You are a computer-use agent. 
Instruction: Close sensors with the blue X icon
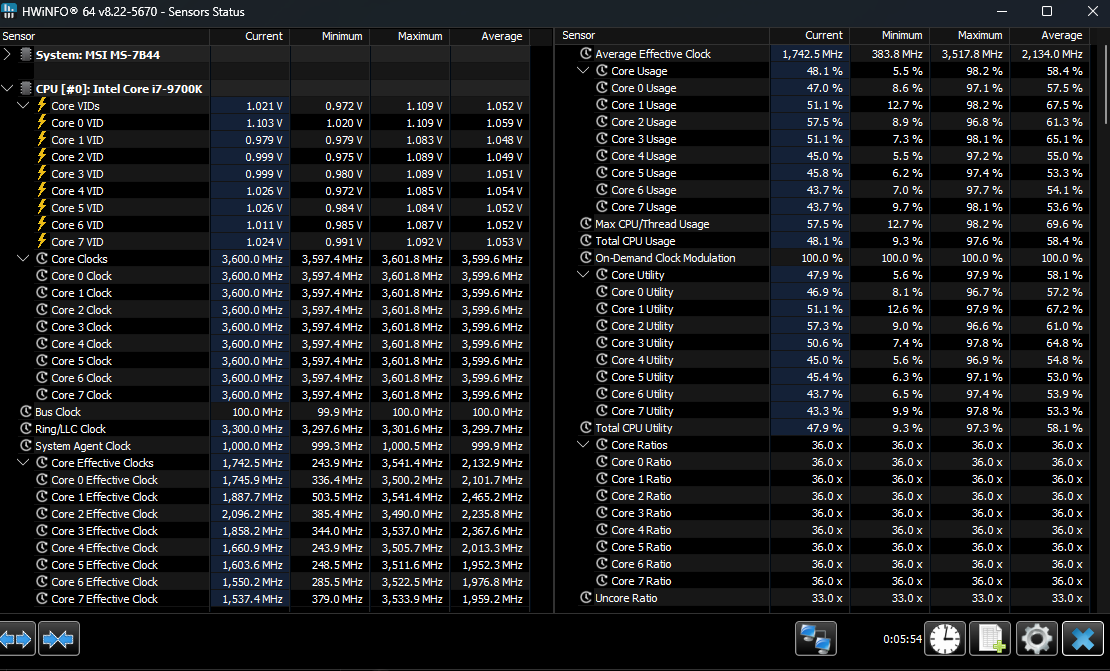(1082, 639)
